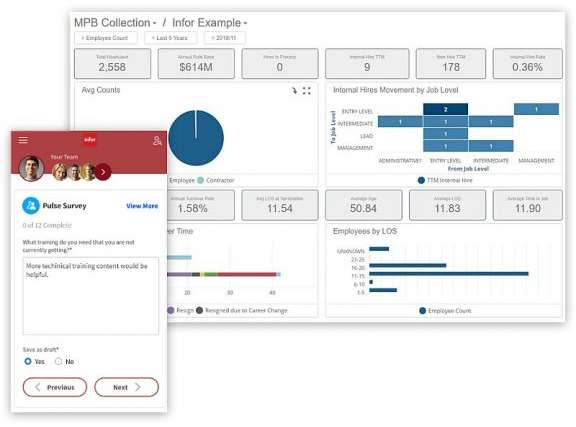This screenshot has height=427, width=576.
Task: Select the 178 KPI tile
Action: point(451,64)
